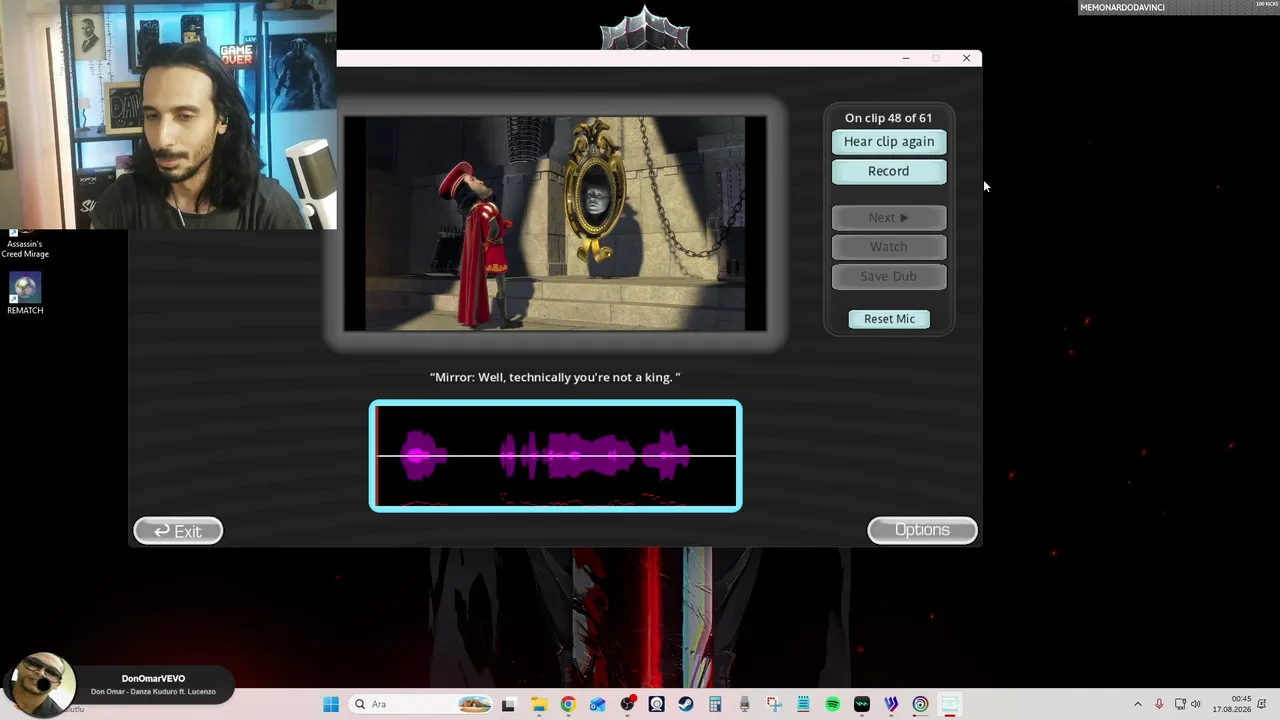Open Calculator from the taskbar
Viewport: 1280px width, 720px height.
click(x=715, y=704)
